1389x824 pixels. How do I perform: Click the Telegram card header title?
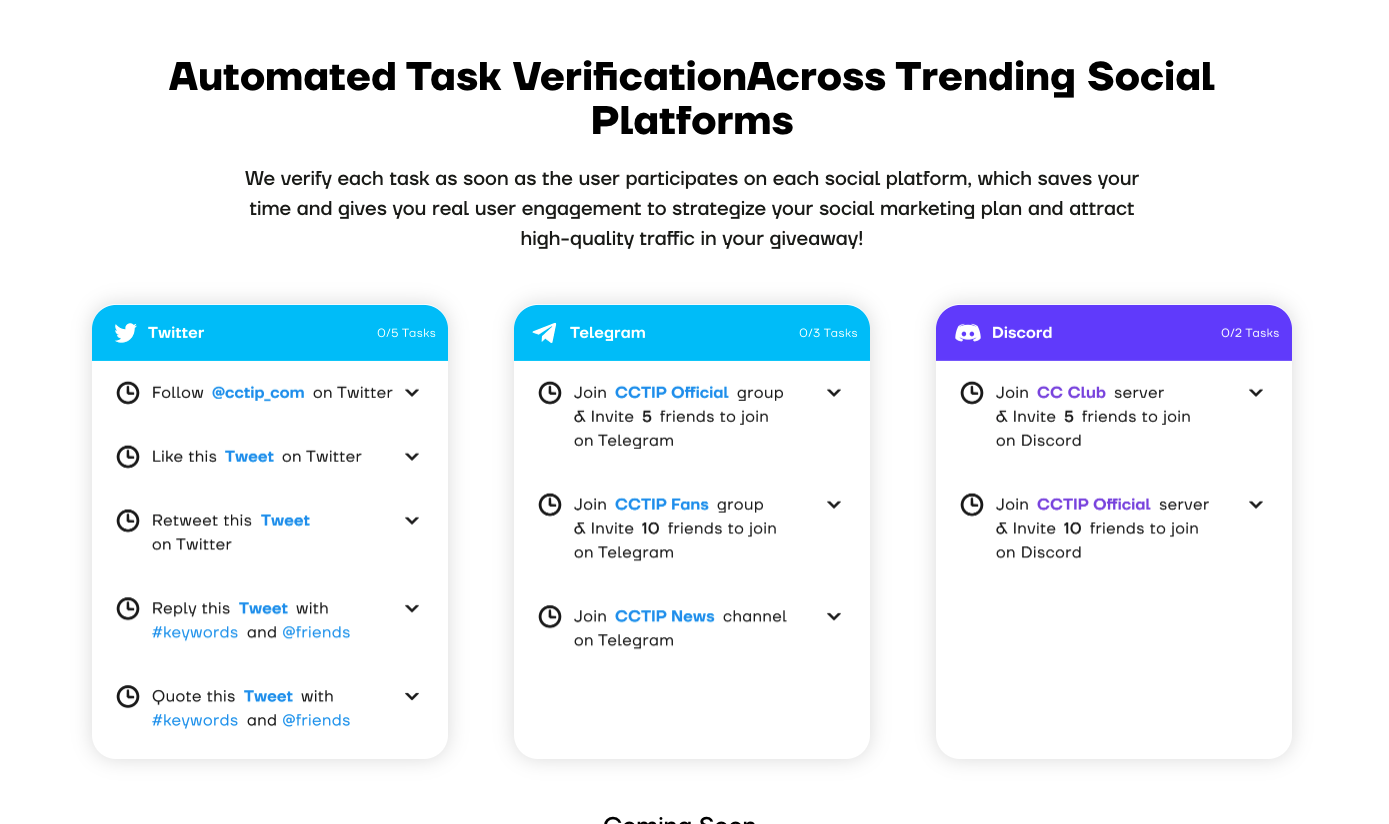tap(608, 333)
